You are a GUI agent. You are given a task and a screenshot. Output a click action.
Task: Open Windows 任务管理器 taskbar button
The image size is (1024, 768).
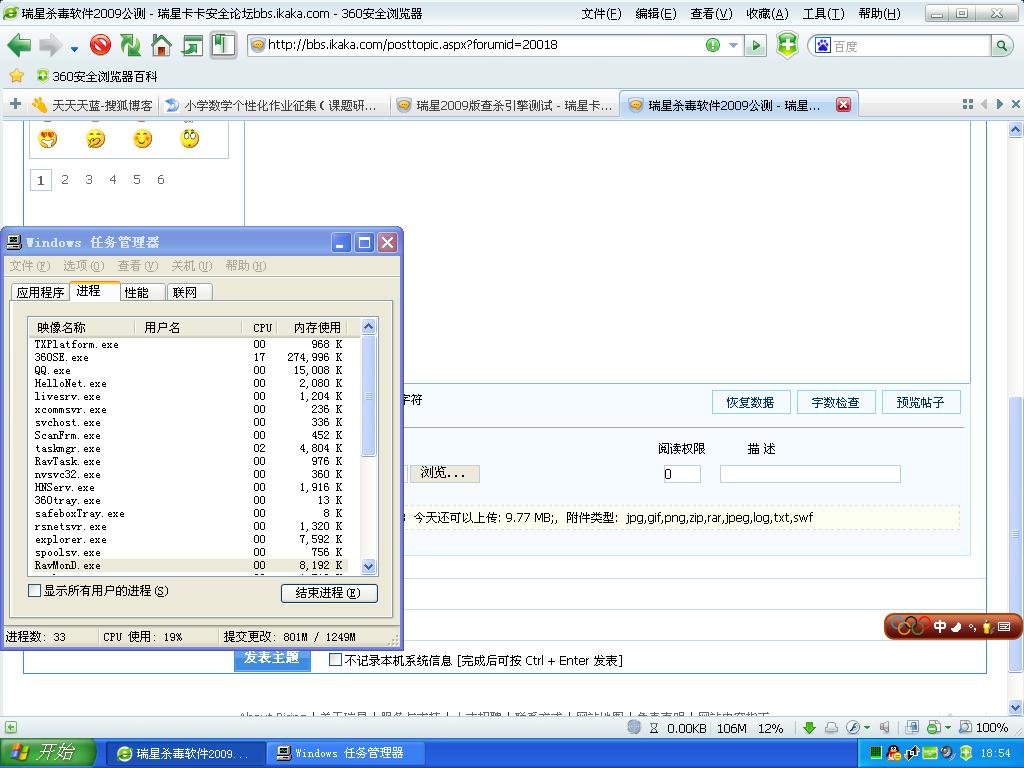pyautogui.click(x=345, y=753)
